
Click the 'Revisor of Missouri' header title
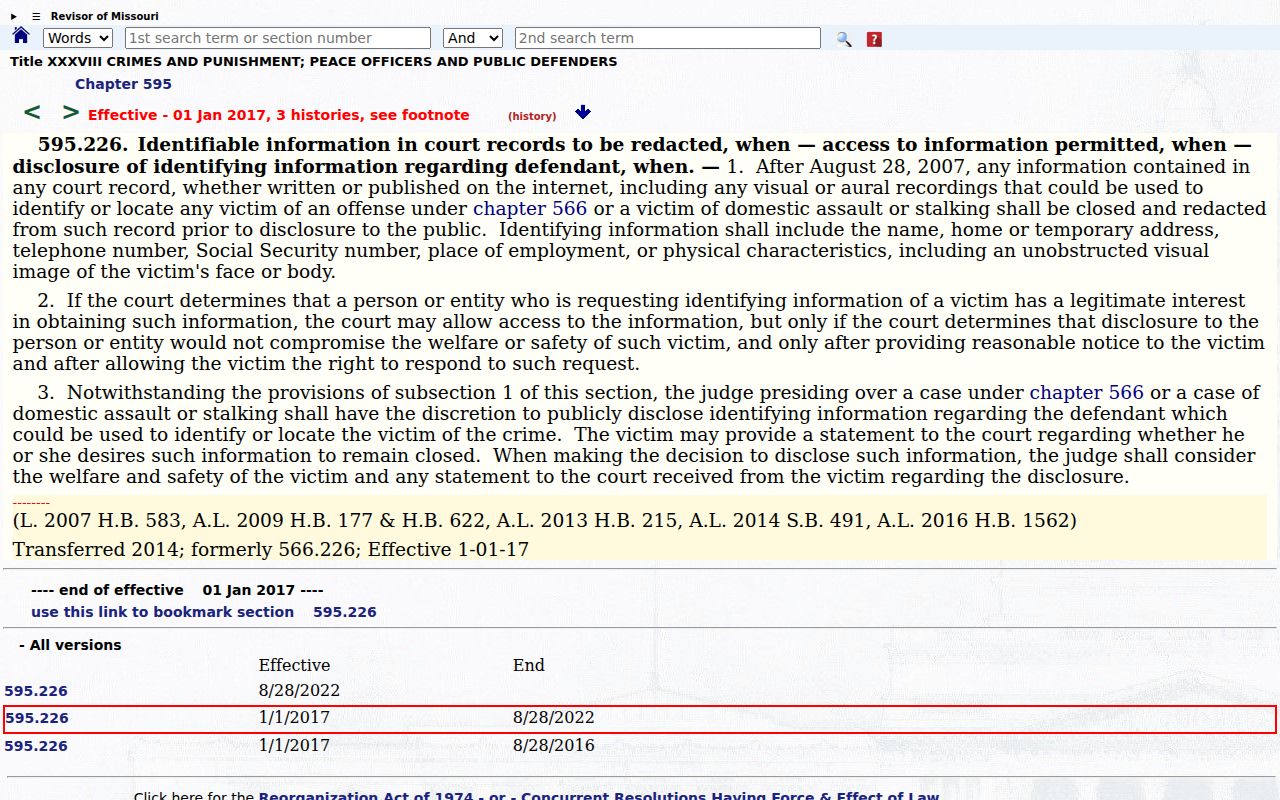pos(104,16)
